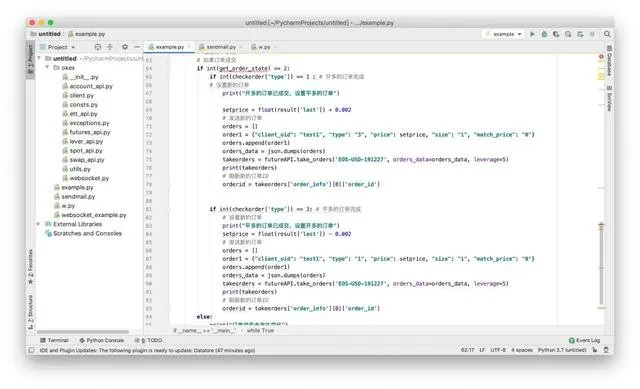
Task: Select spot_api.py in project tree
Action: [x=82, y=151]
